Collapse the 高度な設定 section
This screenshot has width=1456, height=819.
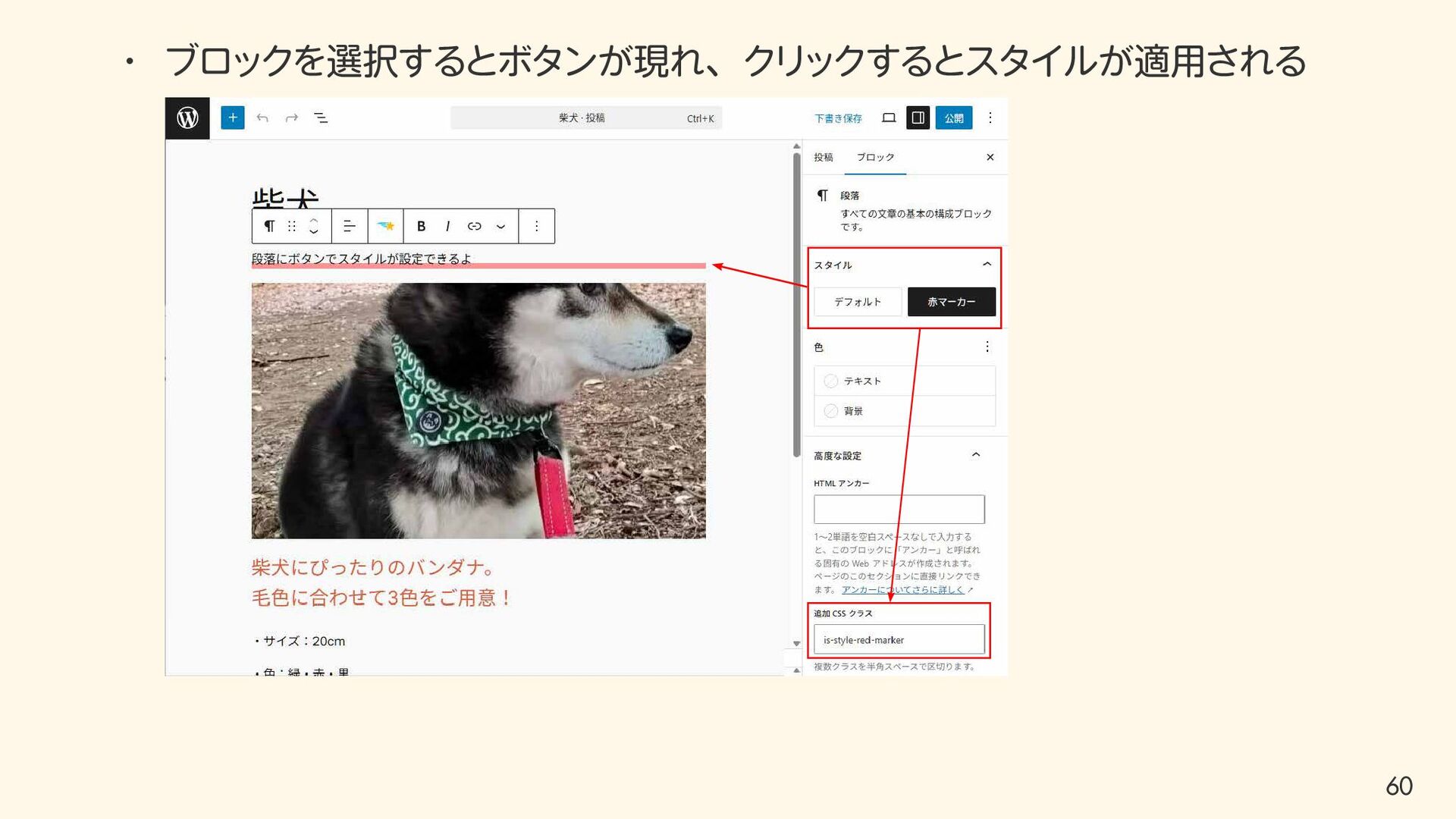coord(976,455)
